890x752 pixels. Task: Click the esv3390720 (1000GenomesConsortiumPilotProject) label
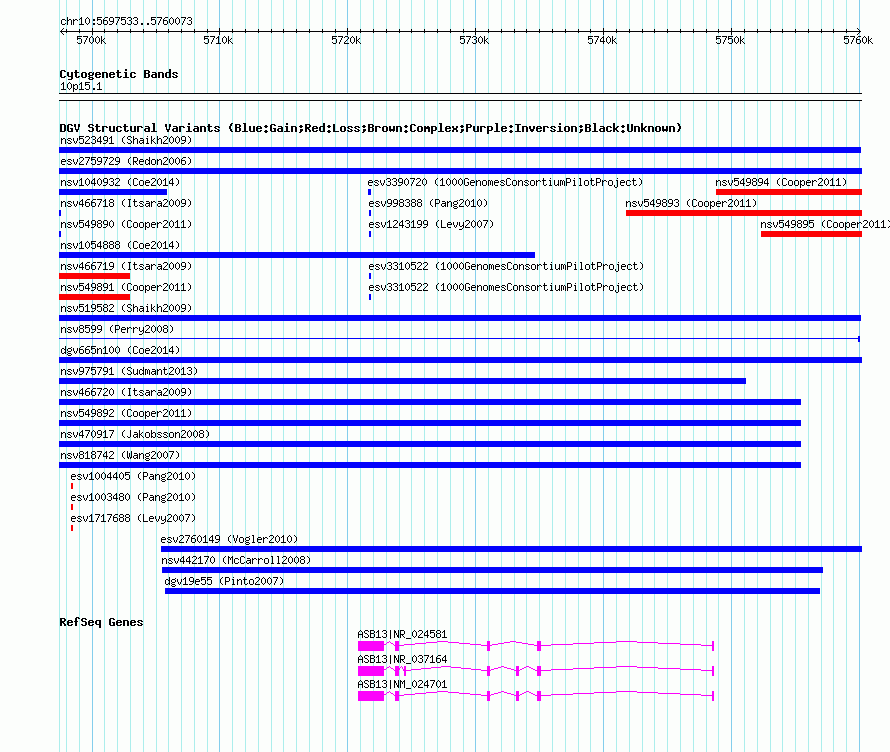tap(505, 182)
